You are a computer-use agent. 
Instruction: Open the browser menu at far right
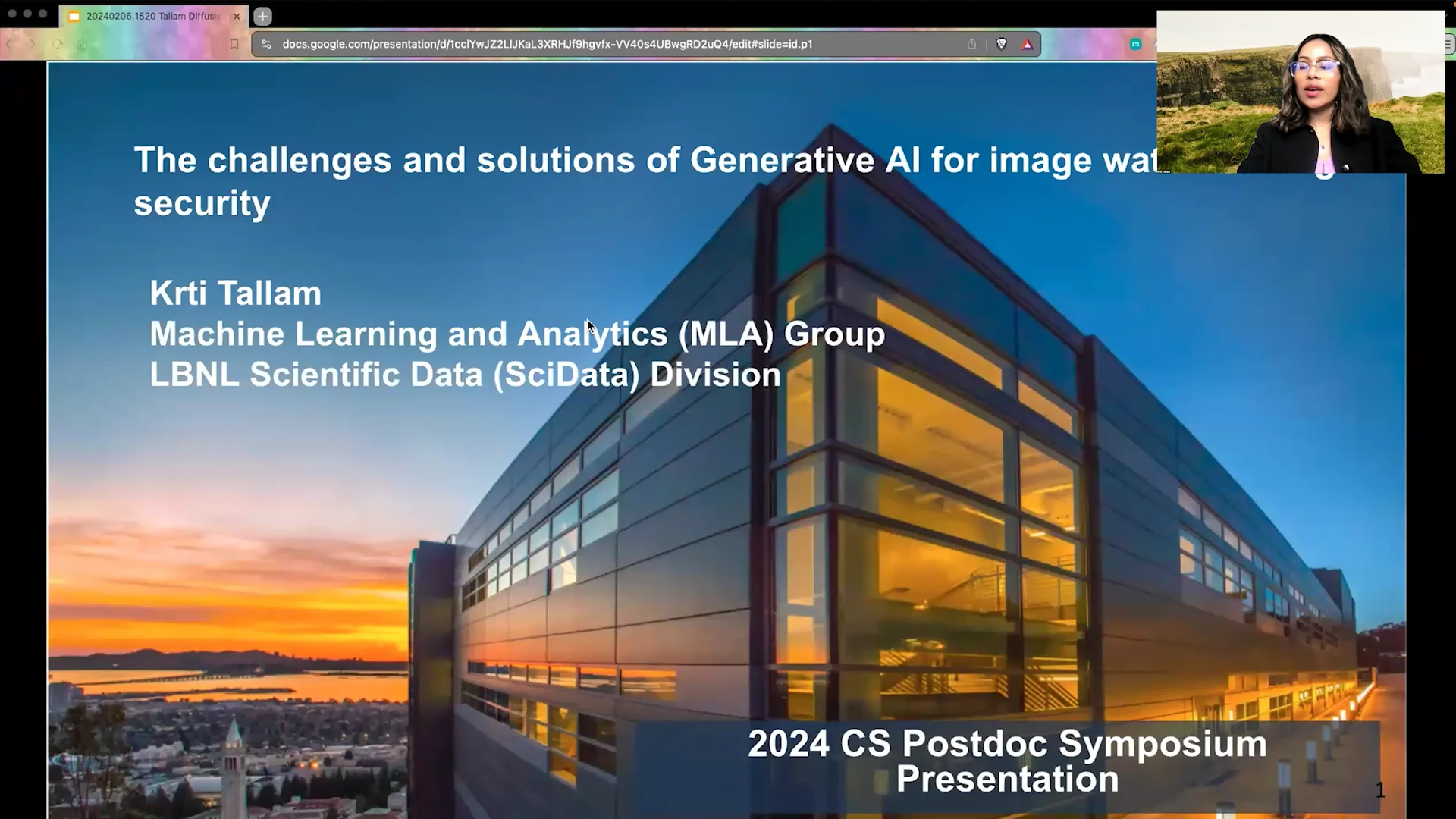pos(1447,44)
